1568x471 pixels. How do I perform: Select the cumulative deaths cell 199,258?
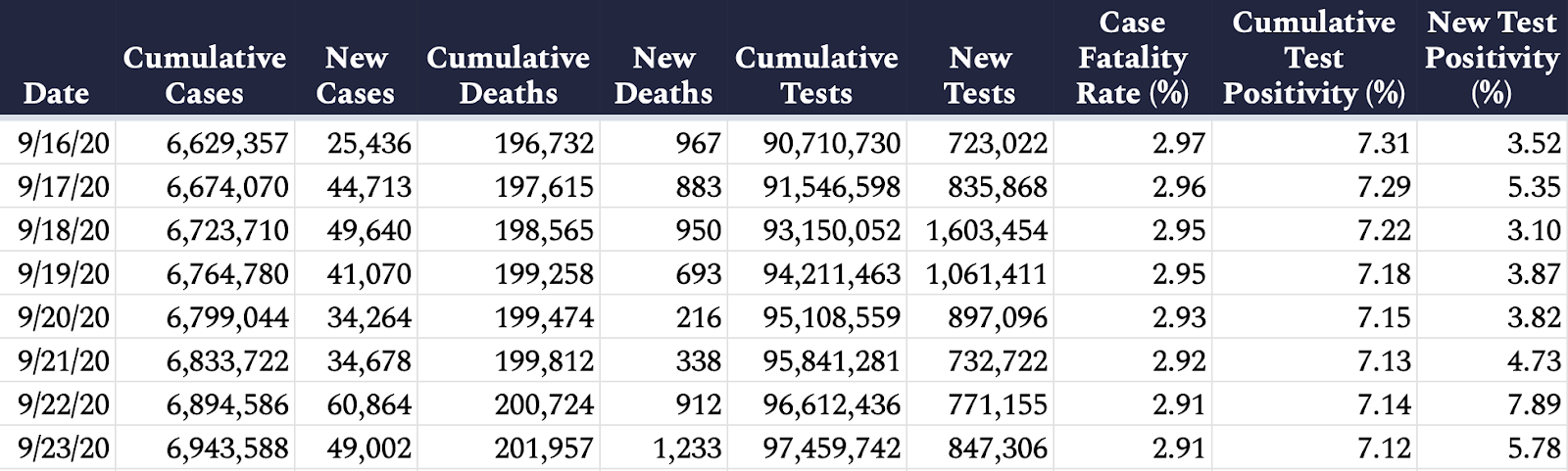click(544, 273)
